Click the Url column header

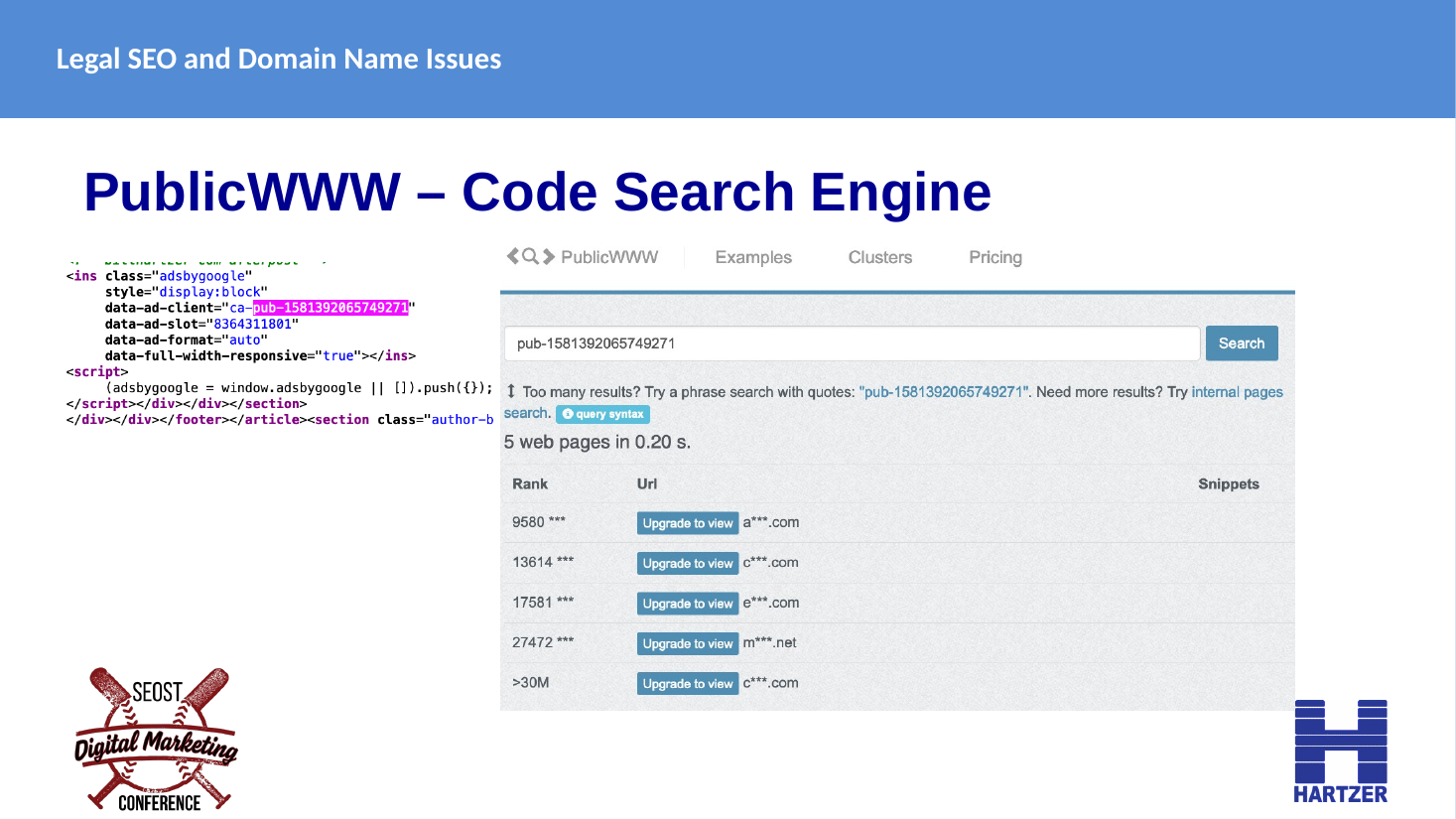click(x=647, y=483)
